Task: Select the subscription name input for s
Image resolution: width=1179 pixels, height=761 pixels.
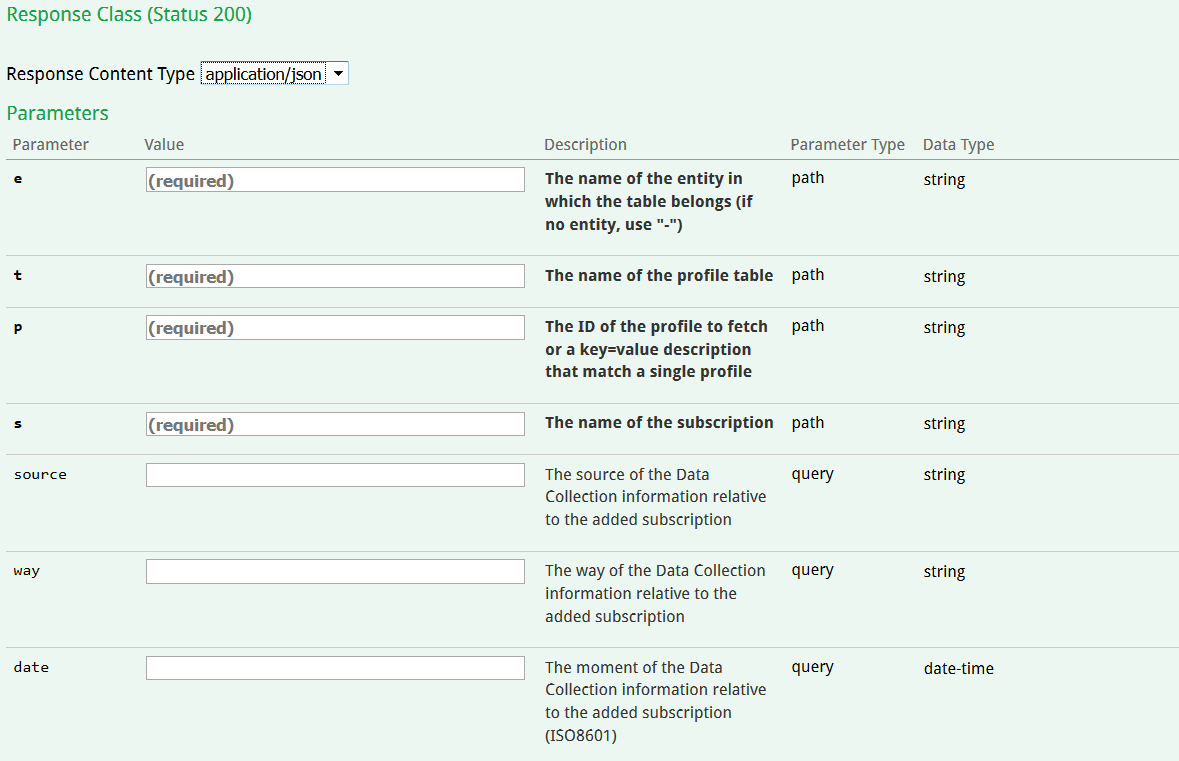Action: click(335, 424)
